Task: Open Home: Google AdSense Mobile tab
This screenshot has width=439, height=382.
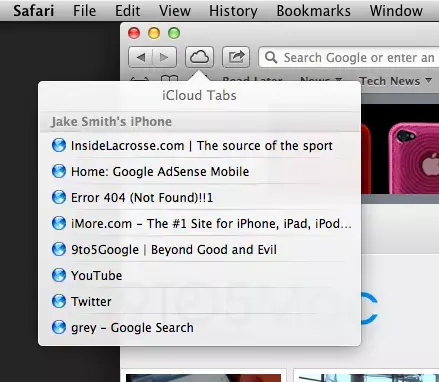Action: 200,171
